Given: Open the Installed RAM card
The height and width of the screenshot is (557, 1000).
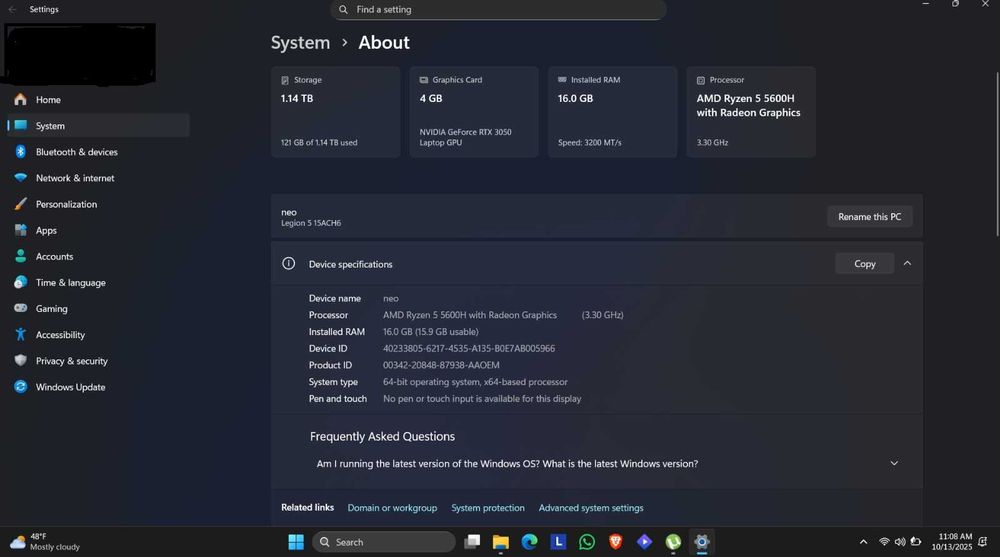Looking at the screenshot, I should click(x=612, y=112).
